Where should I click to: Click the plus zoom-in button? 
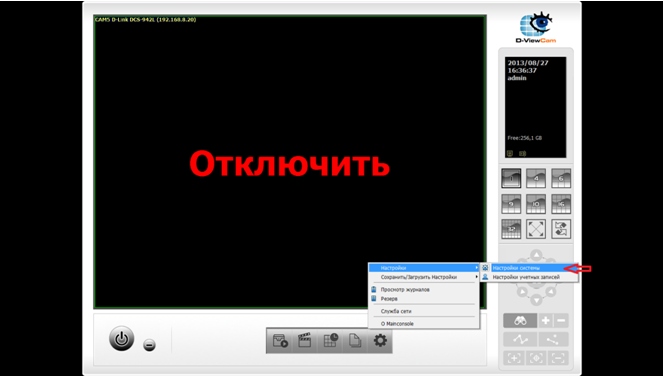(545, 321)
